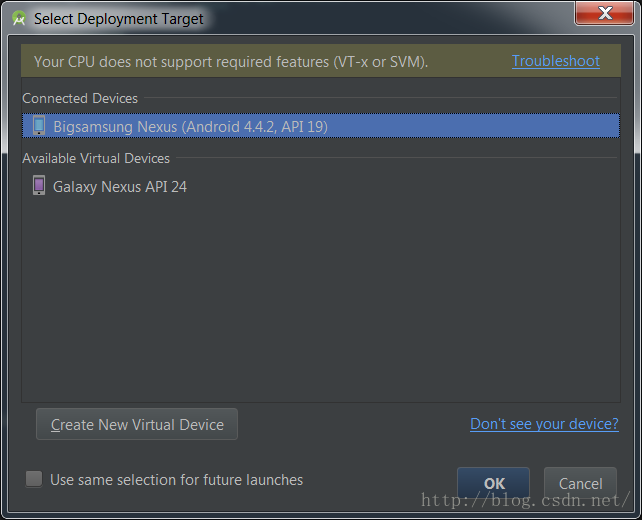Click the "Android 4.4.2, API 19" device details

255,127
